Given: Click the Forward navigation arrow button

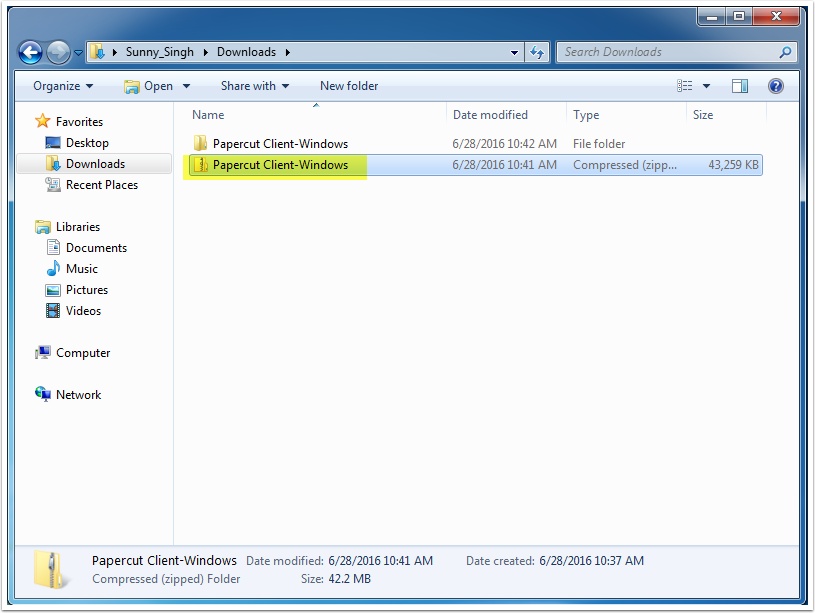Looking at the screenshot, I should (x=58, y=53).
